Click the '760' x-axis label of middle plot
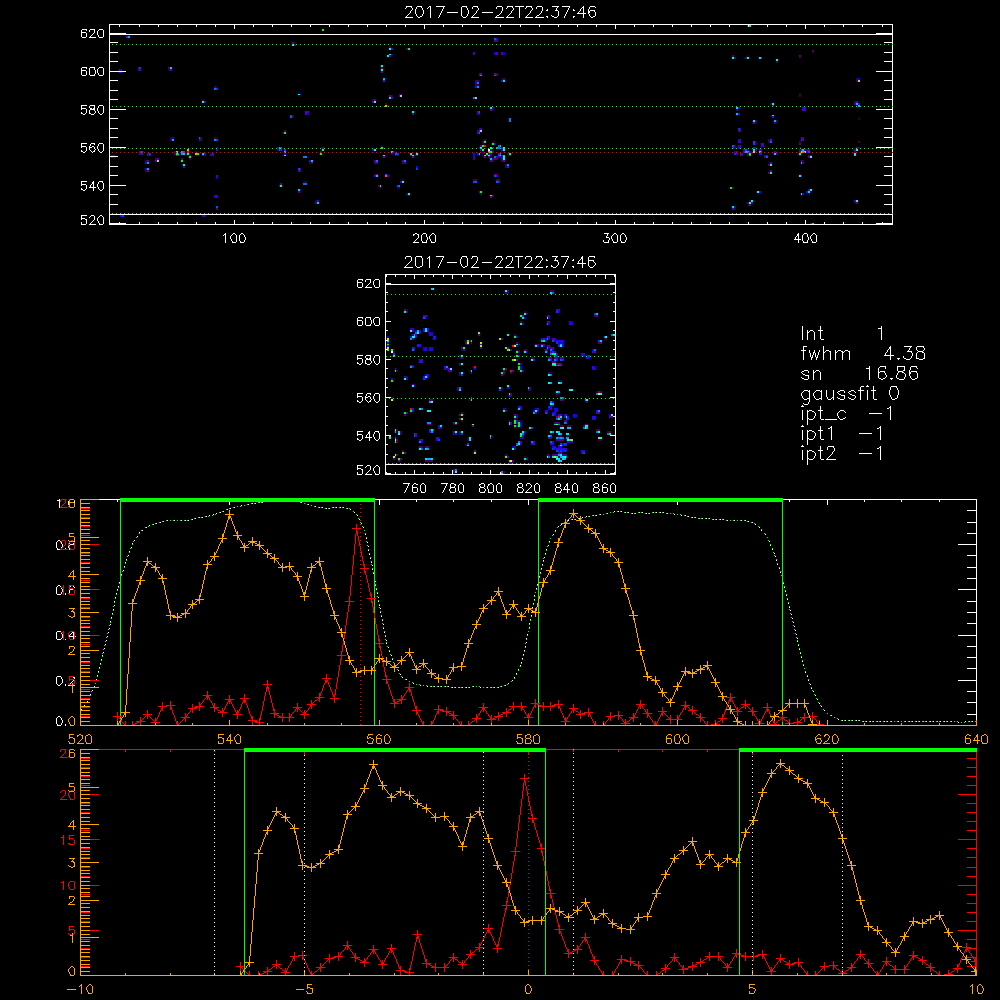This screenshot has width=1000, height=1000. 415,489
